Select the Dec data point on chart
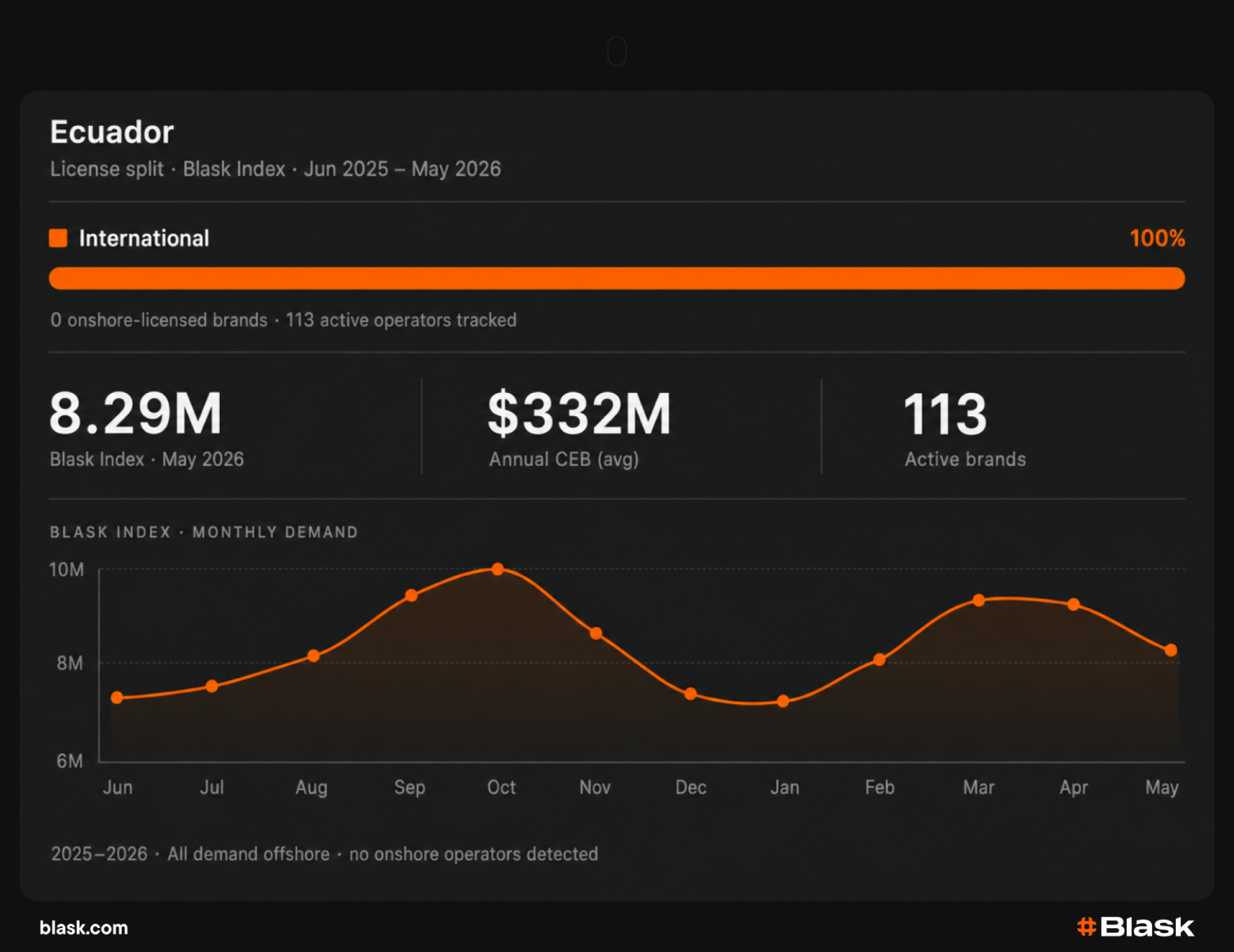The width and height of the screenshot is (1234, 952). tap(691, 694)
